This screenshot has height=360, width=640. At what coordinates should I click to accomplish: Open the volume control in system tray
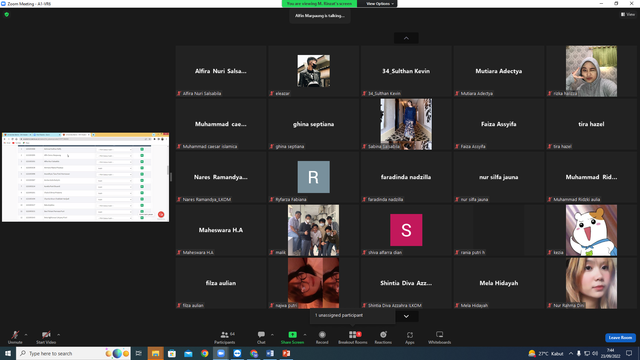pos(595,353)
